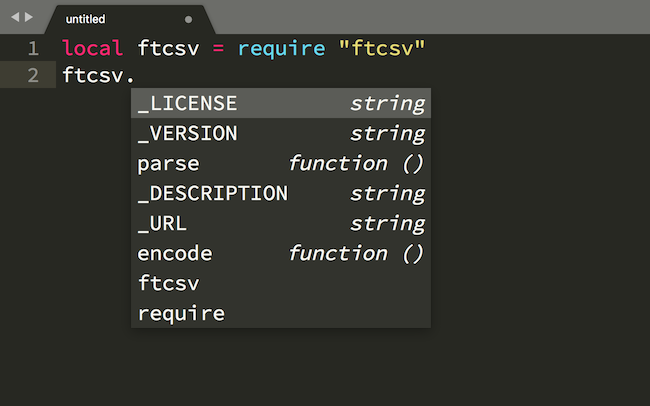Choose the _URL completion entry
Image resolution: width=650 pixels, height=406 pixels.
coord(281,223)
